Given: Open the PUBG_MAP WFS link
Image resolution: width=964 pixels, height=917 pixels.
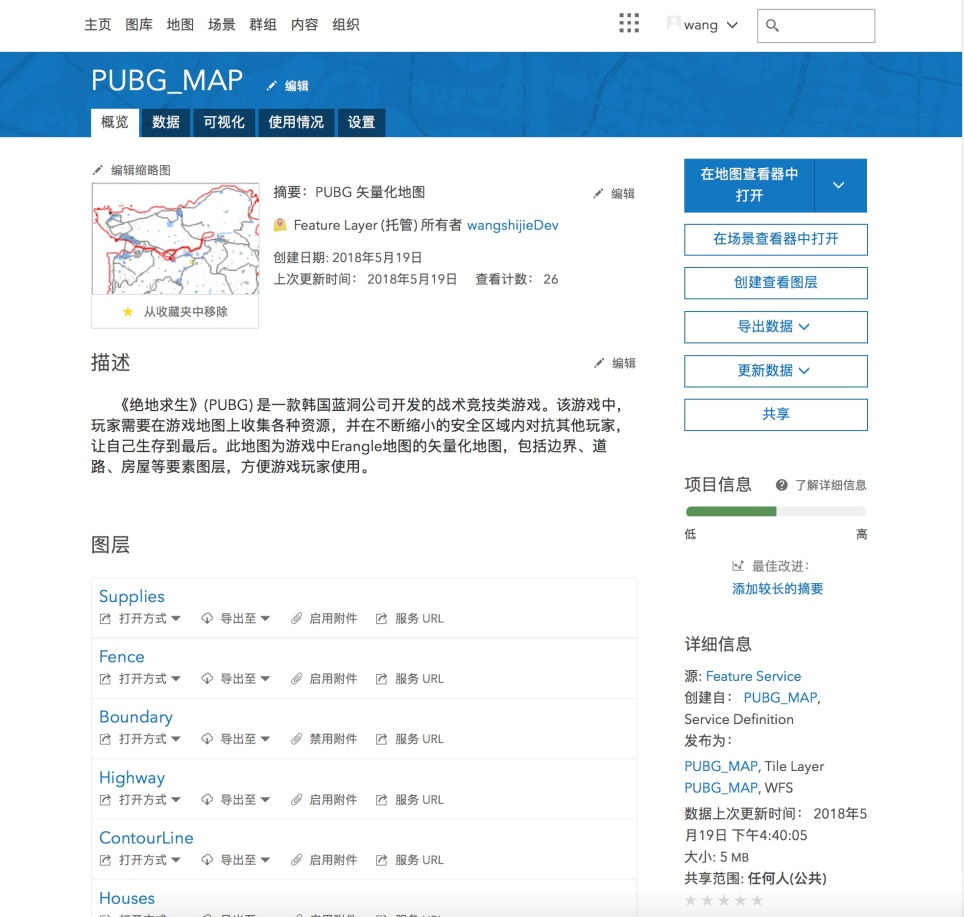Looking at the screenshot, I should [x=721, y=787].
